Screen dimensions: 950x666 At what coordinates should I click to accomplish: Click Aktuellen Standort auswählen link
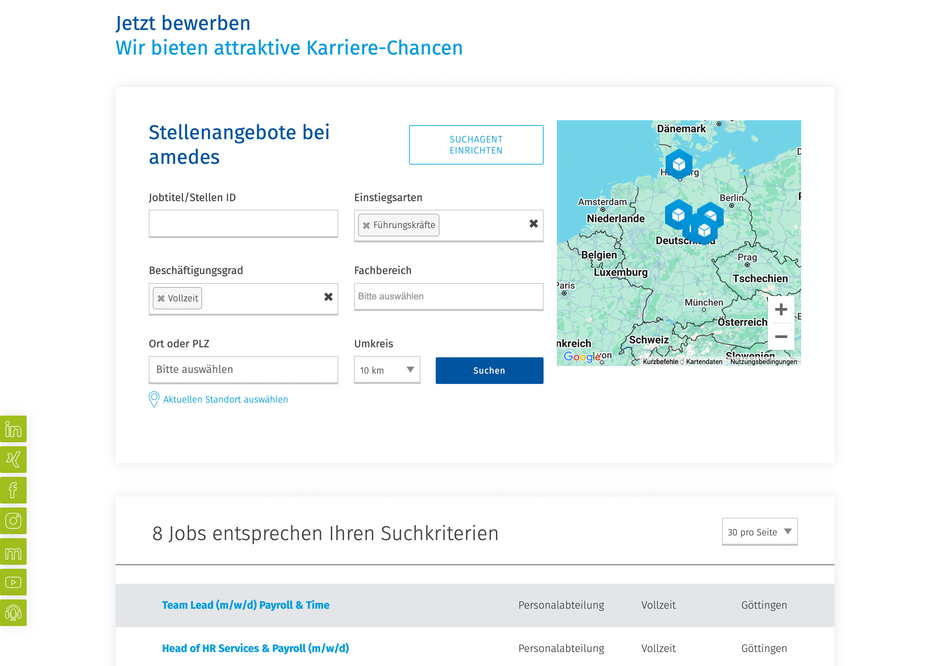pos(225,399)
